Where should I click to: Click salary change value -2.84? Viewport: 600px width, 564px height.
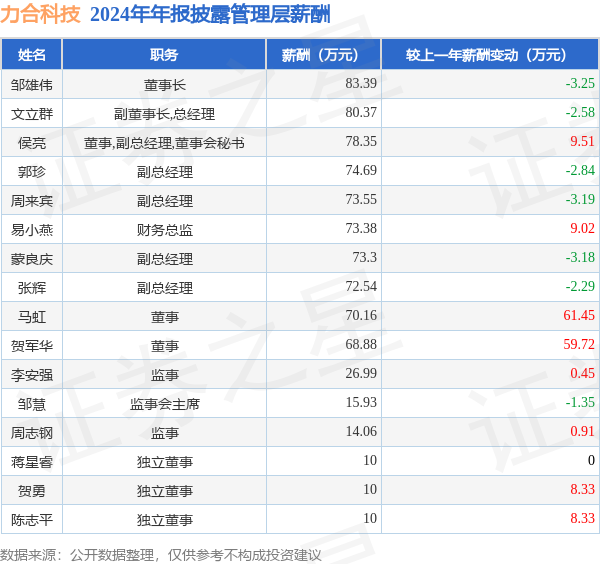(580, 170)
